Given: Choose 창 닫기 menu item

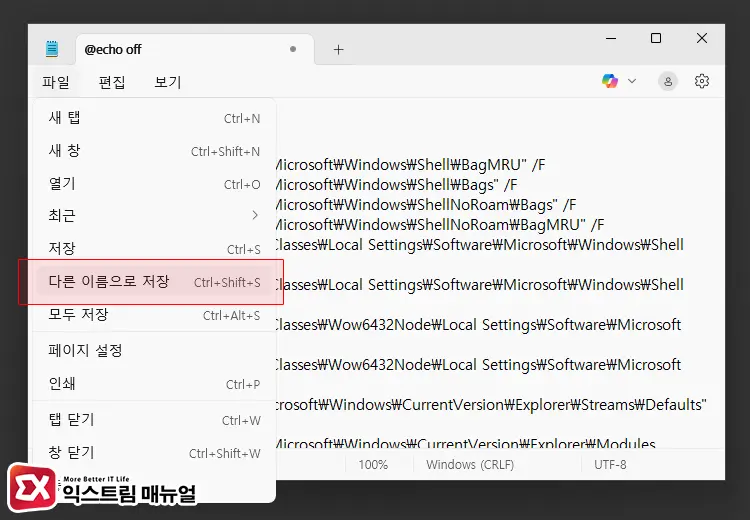Looking at the screenshot, I should tap(154, 453).
